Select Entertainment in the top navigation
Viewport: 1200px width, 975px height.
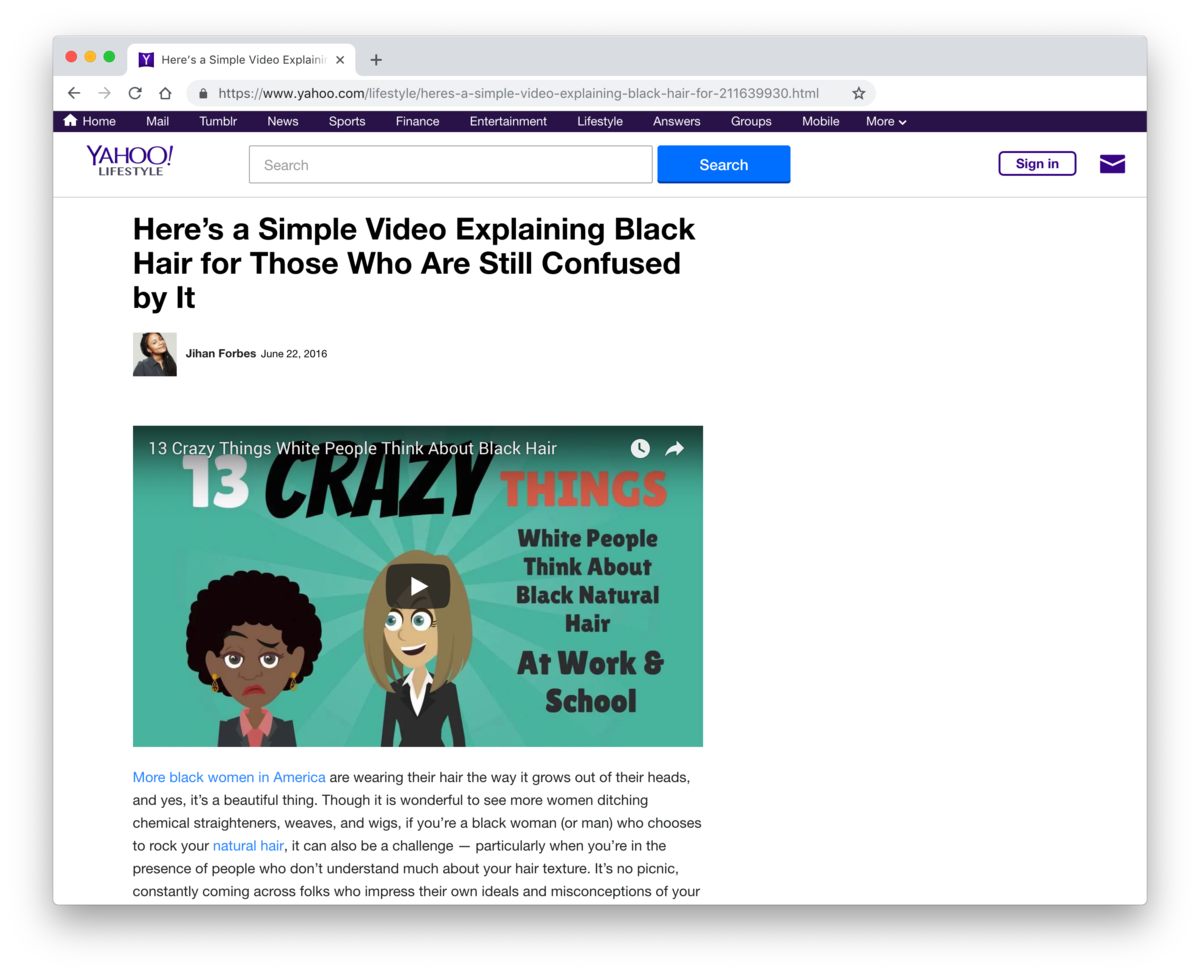pyautogui.click(x=508, y=122)
